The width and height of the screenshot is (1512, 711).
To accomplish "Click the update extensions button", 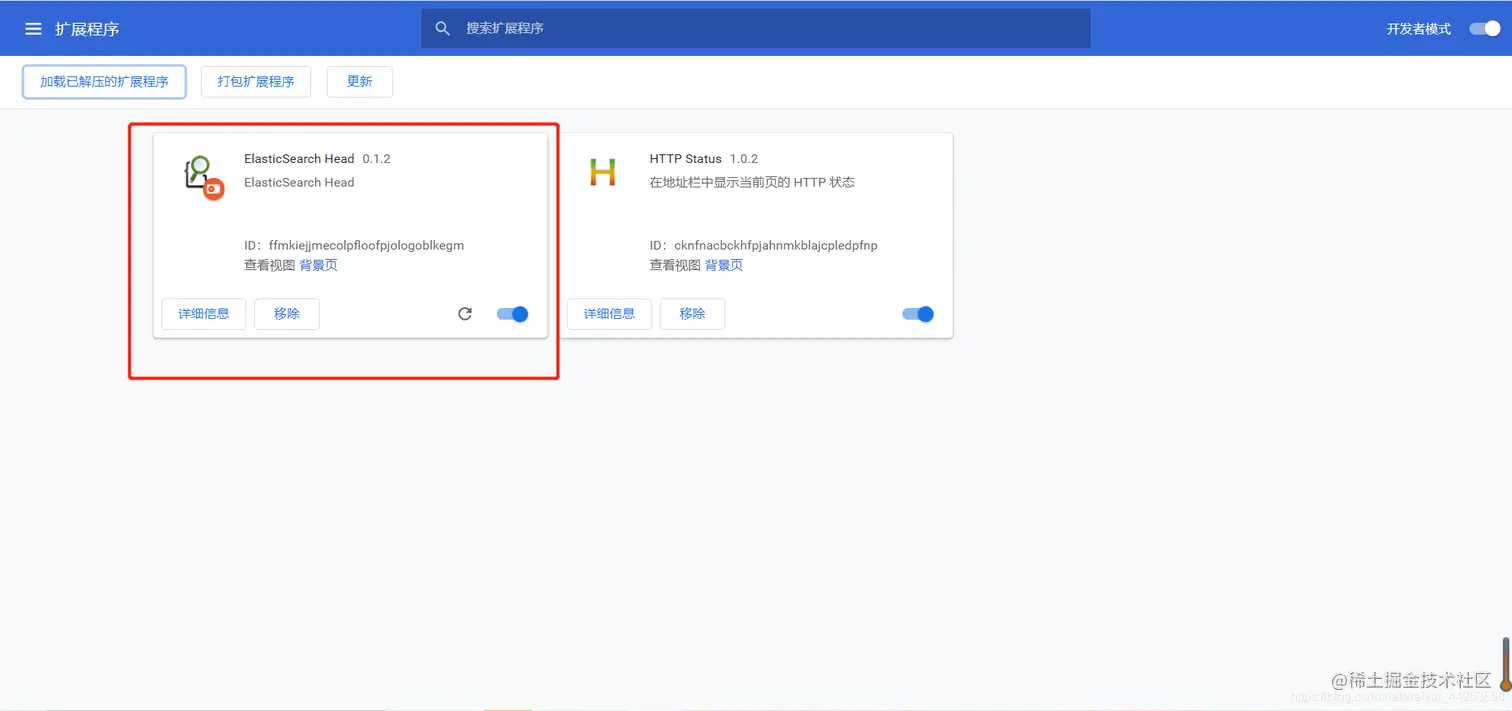I will [x=360, y=82].
